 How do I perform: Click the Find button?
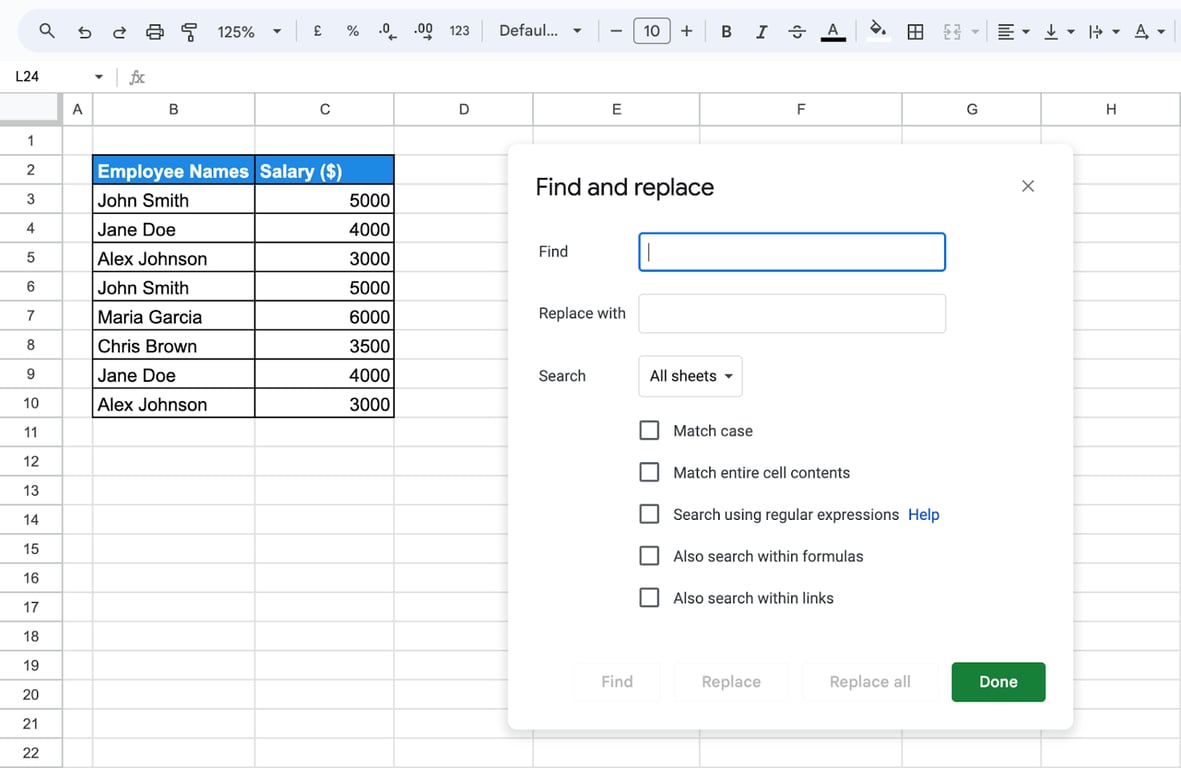[x=617, y=681]
